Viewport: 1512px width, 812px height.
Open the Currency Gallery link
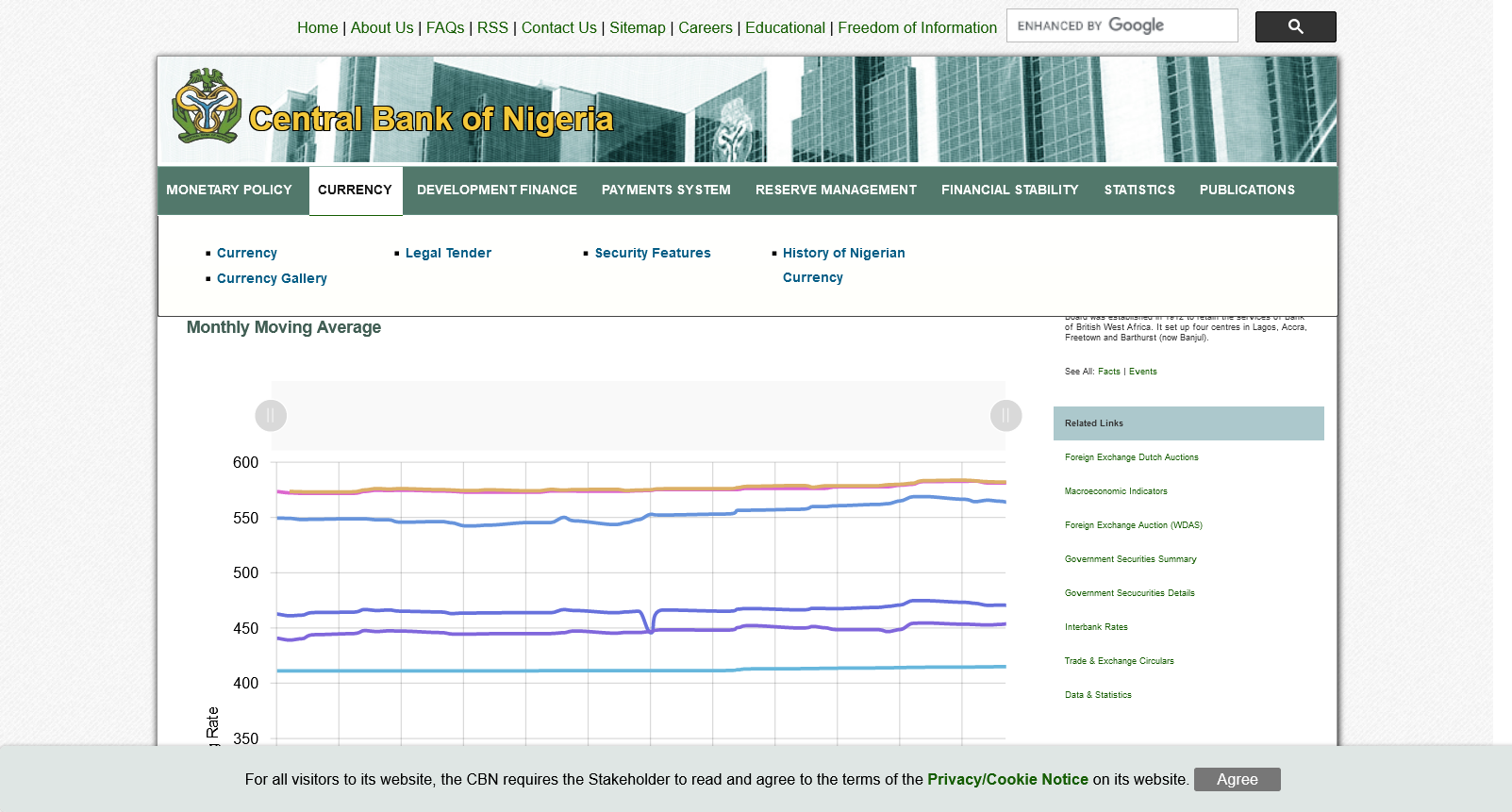[x=272, y=279]
